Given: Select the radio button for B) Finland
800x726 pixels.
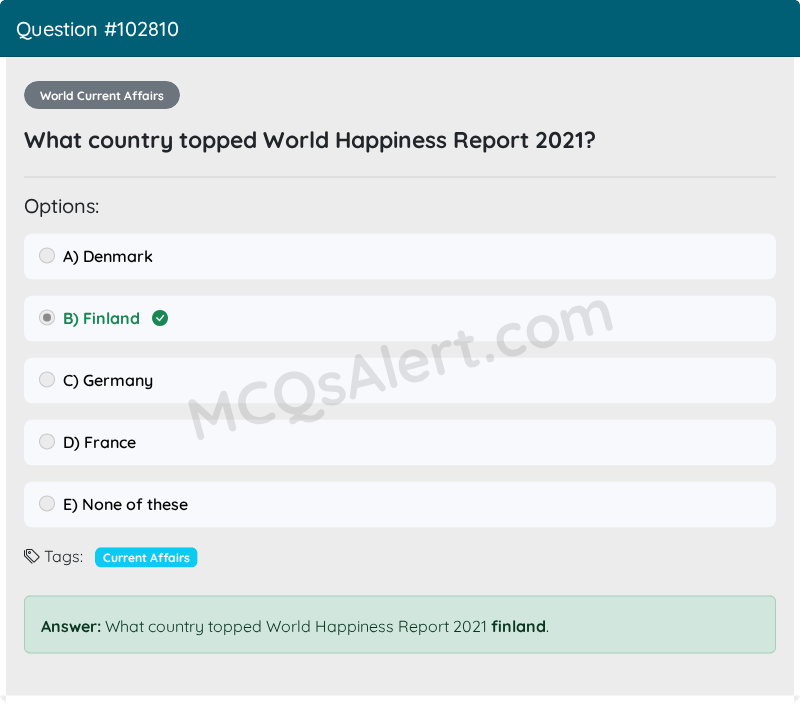Looking at the screenshot, I should (47, 318).
